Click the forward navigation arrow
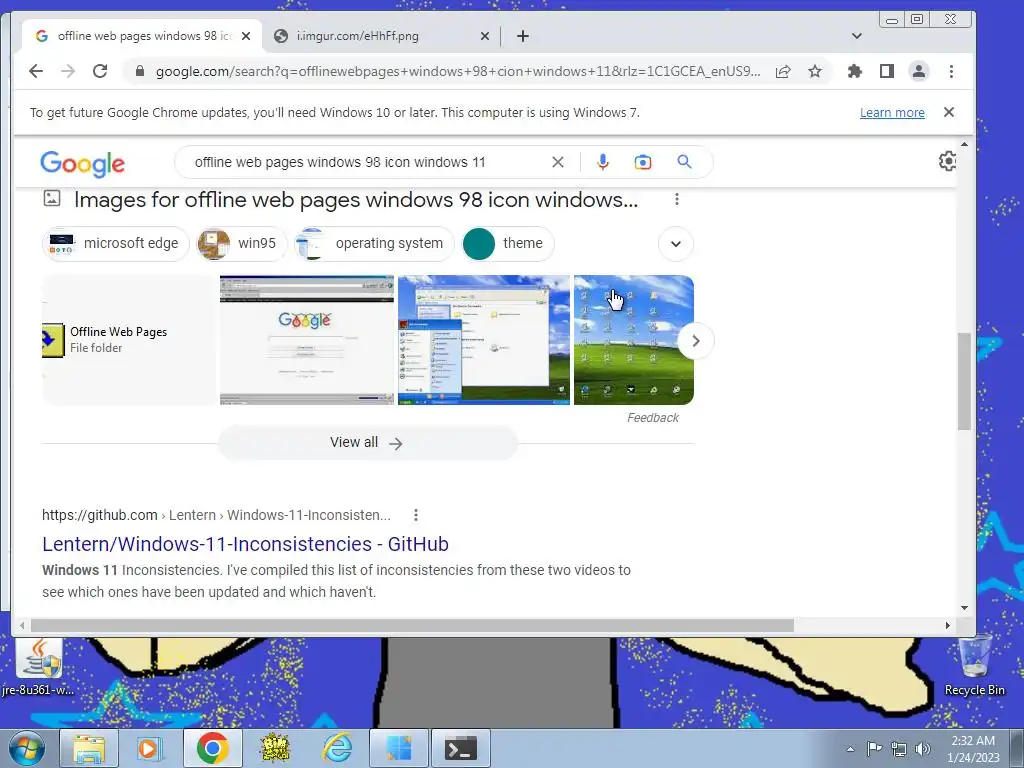 coord(68,71)
